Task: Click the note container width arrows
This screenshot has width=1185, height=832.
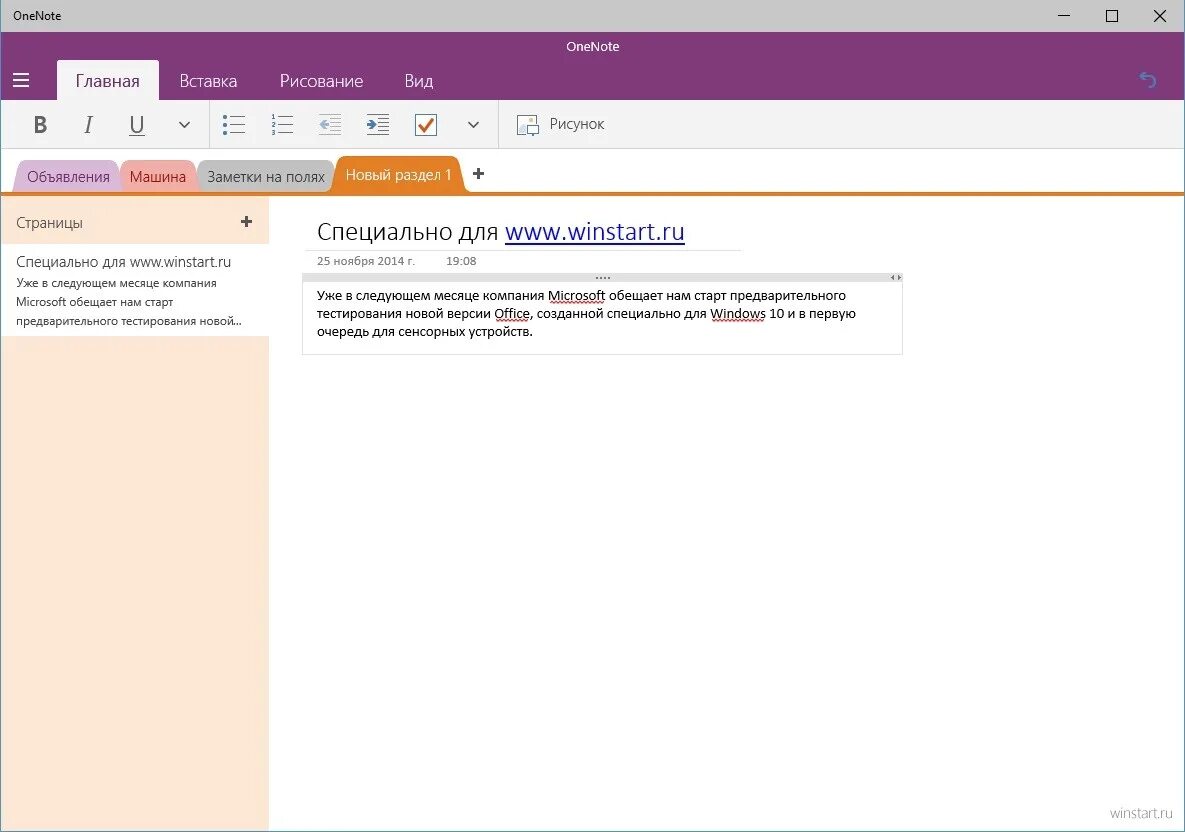Action: pyautogui.click(x=895, y=277)
